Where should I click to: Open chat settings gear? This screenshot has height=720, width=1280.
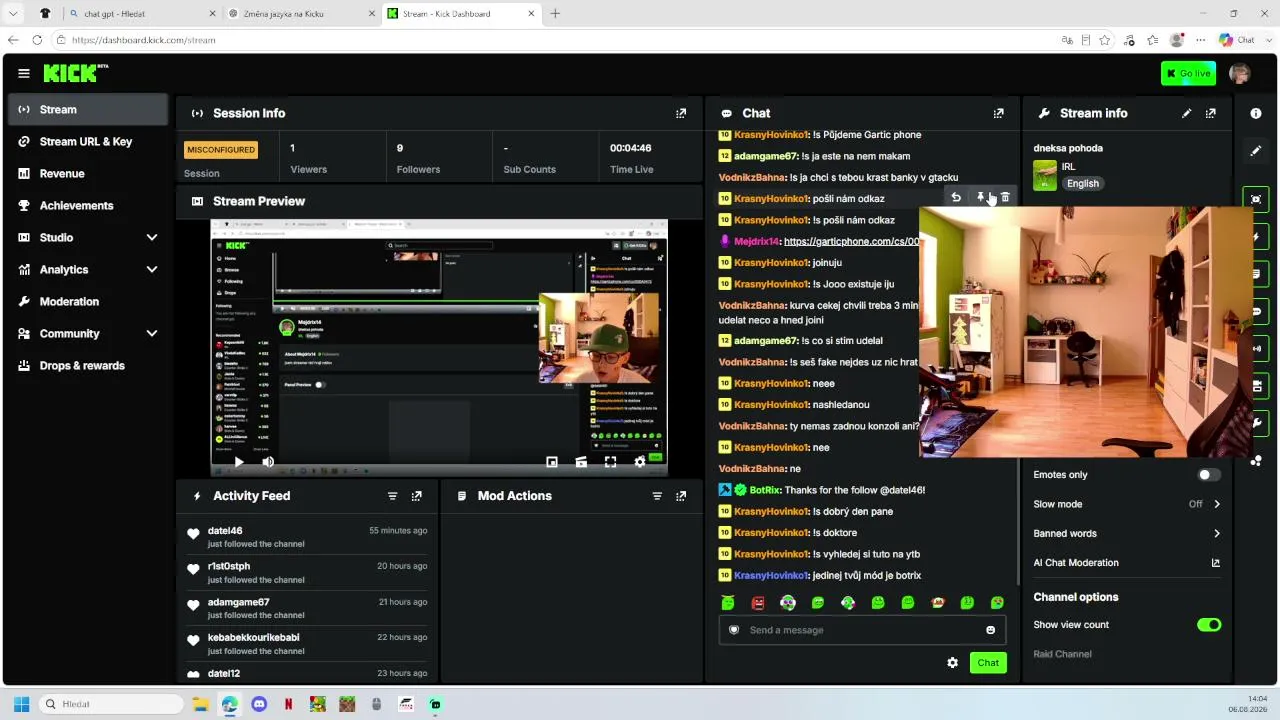pos(952,663)
